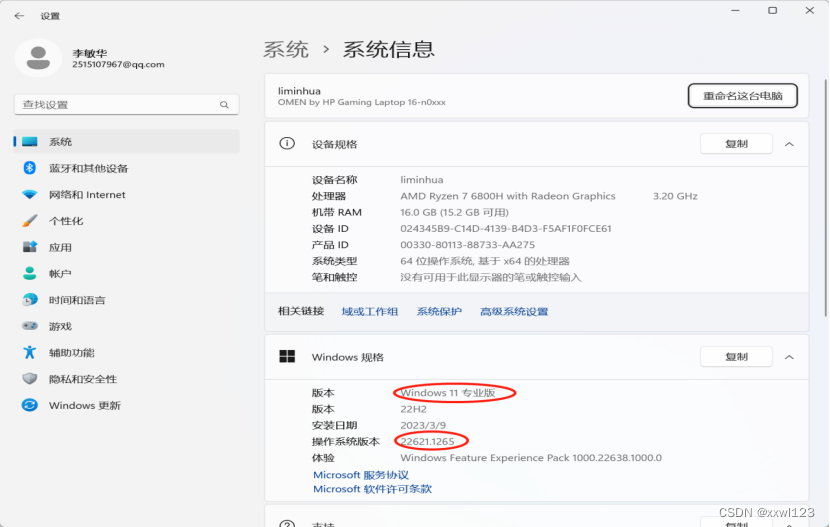The width and height of the screenshot is (830, 527).
Task: Click the 64 位操作系统 system type value
Action: tap(485, 261)
